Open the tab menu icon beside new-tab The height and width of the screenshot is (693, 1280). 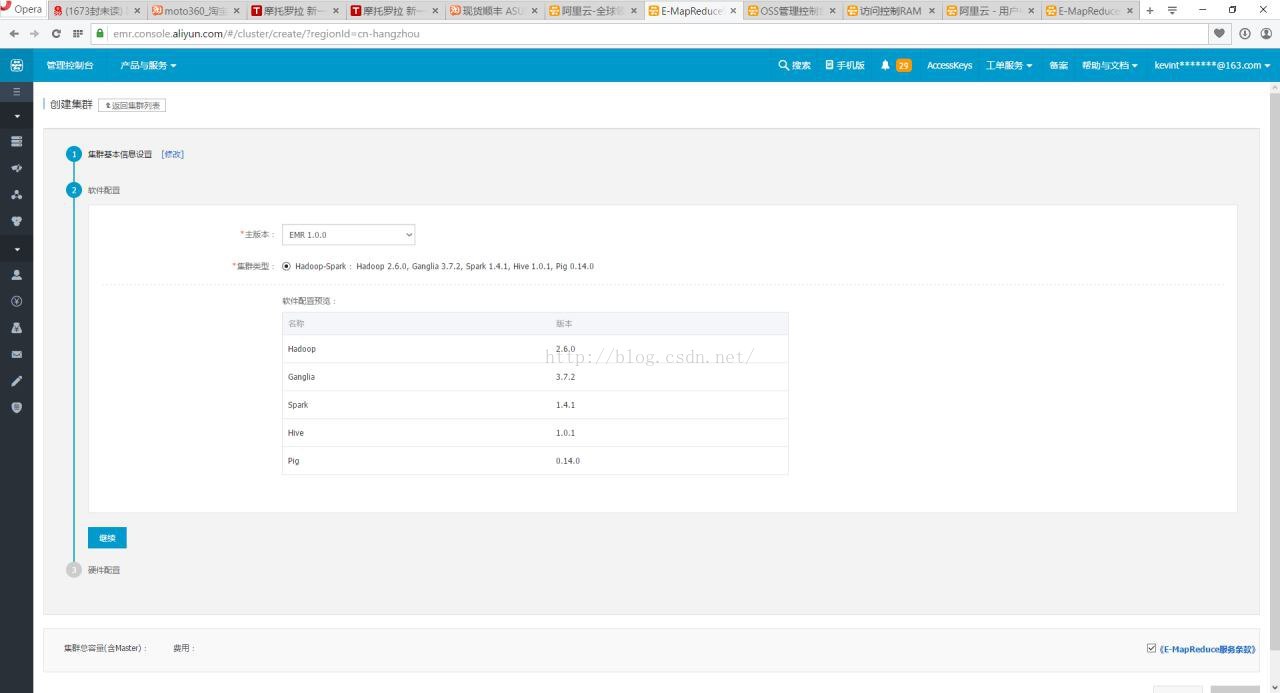click(x=1172, y=10)
